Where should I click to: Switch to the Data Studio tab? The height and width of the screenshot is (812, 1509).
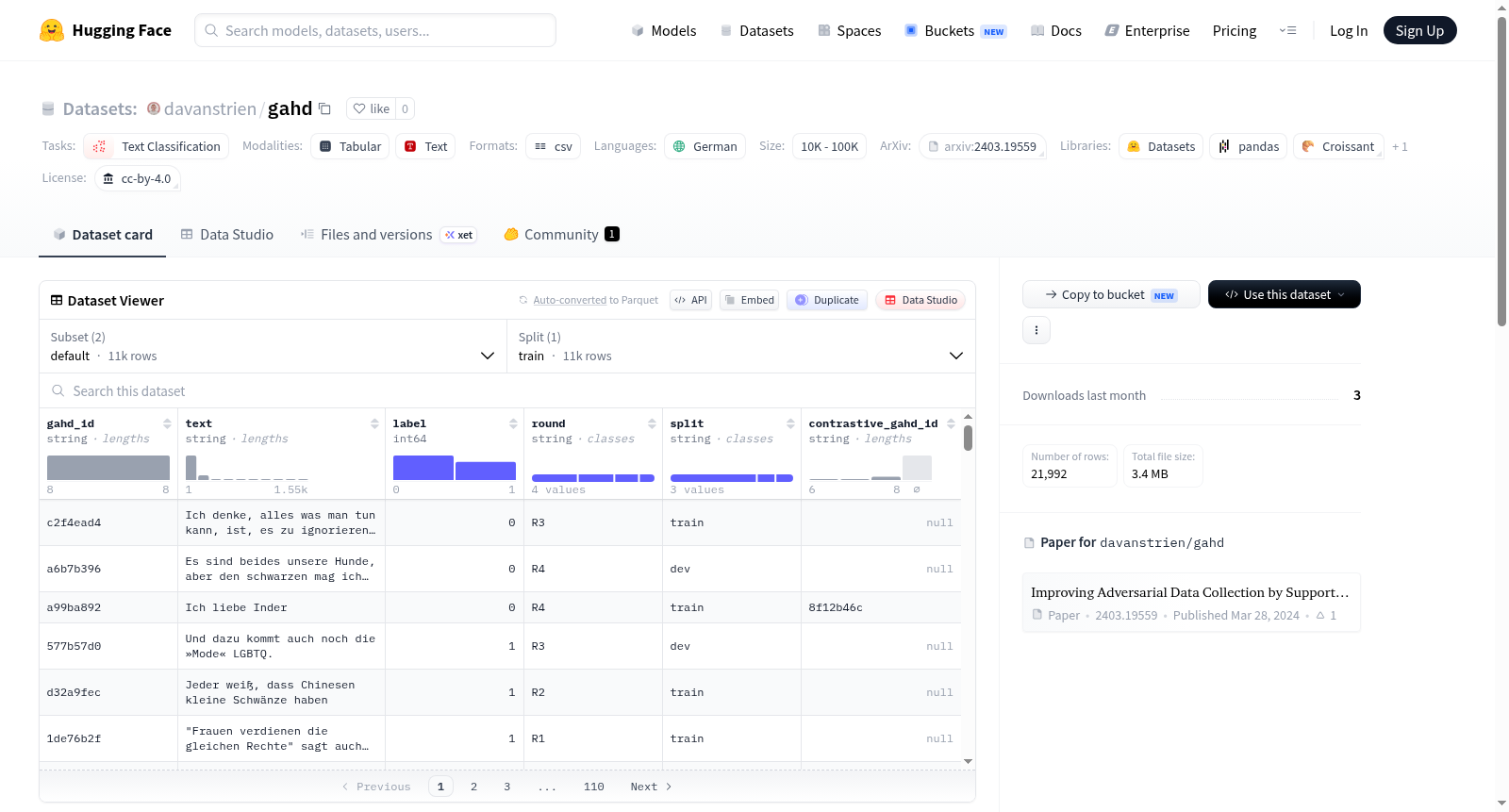227,235
